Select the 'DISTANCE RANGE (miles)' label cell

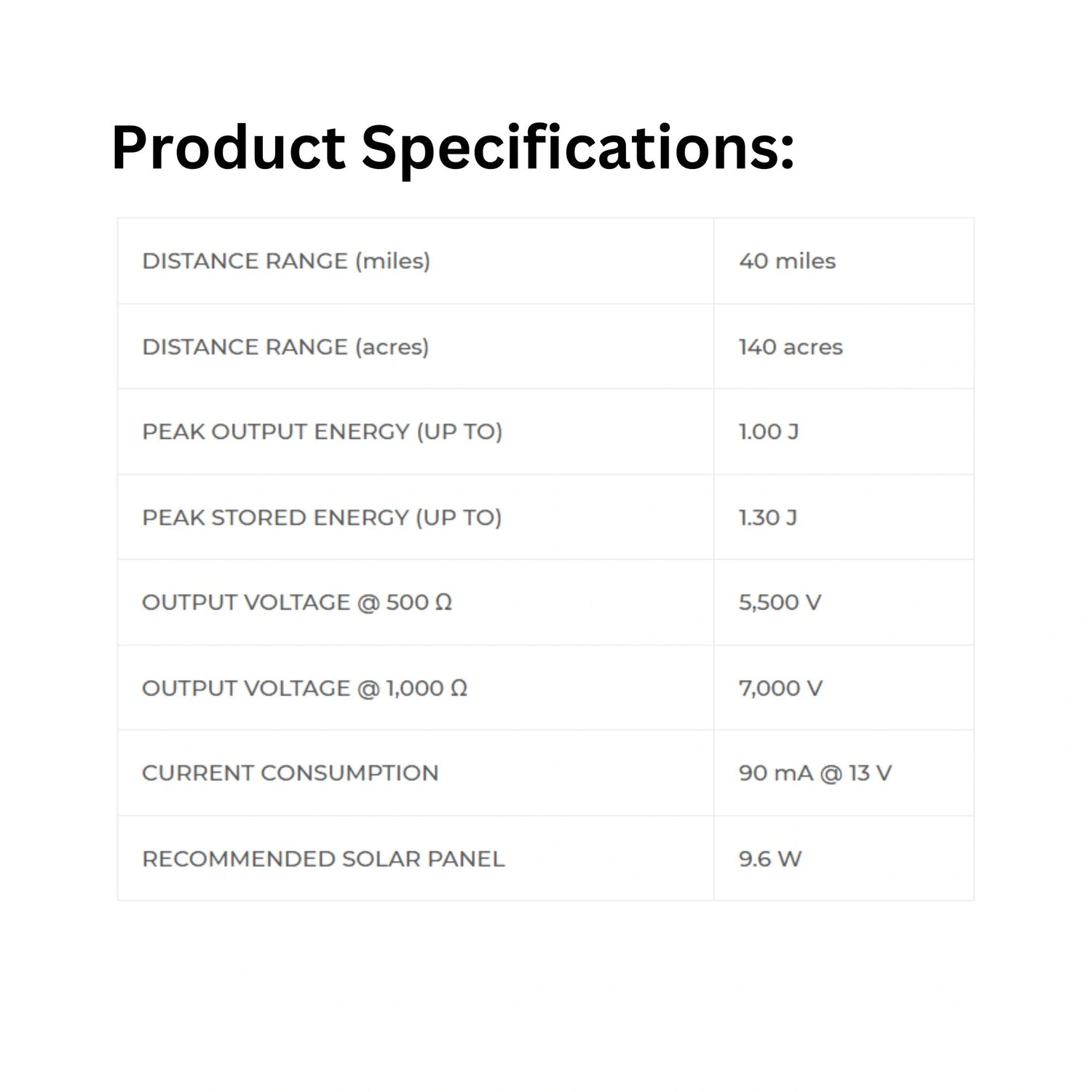pyautogui.click(x=286, y=261)
